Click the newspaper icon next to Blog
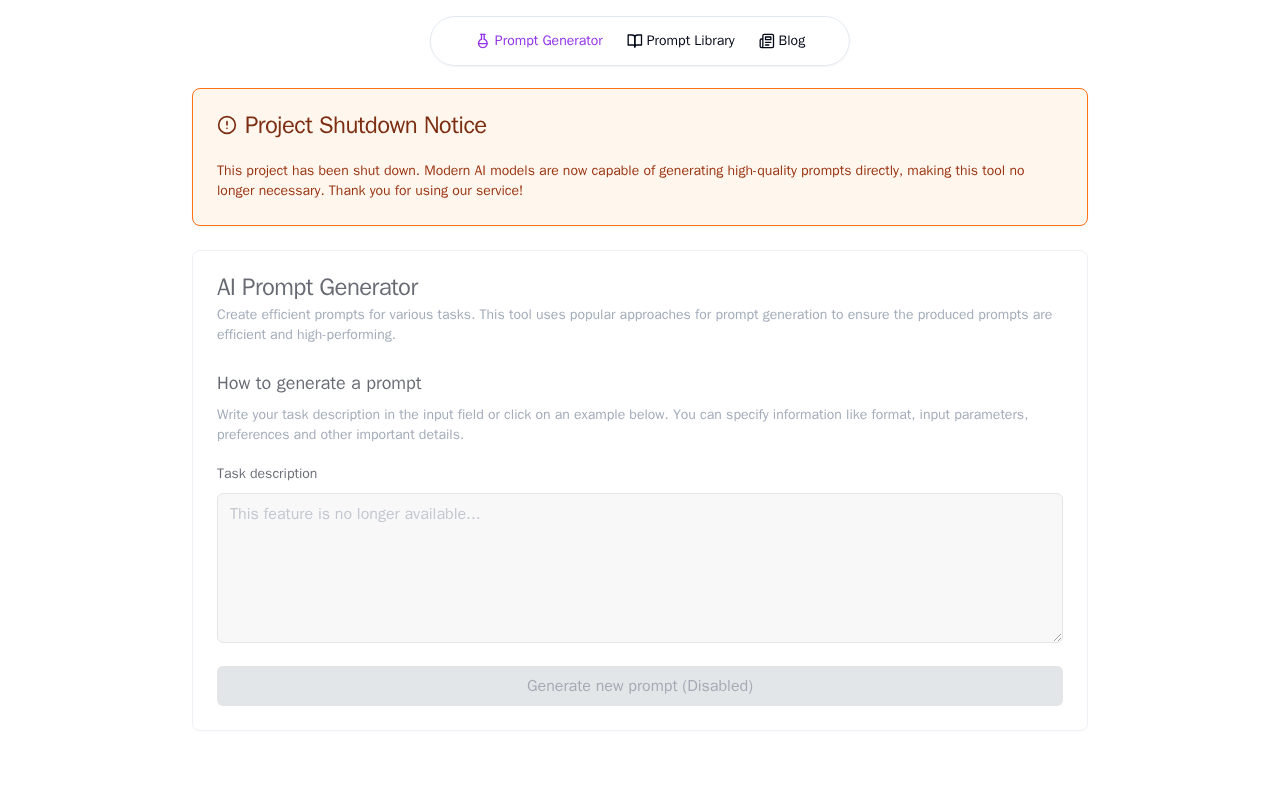Screen dimensions: 1280x800 tap(767, 41)
